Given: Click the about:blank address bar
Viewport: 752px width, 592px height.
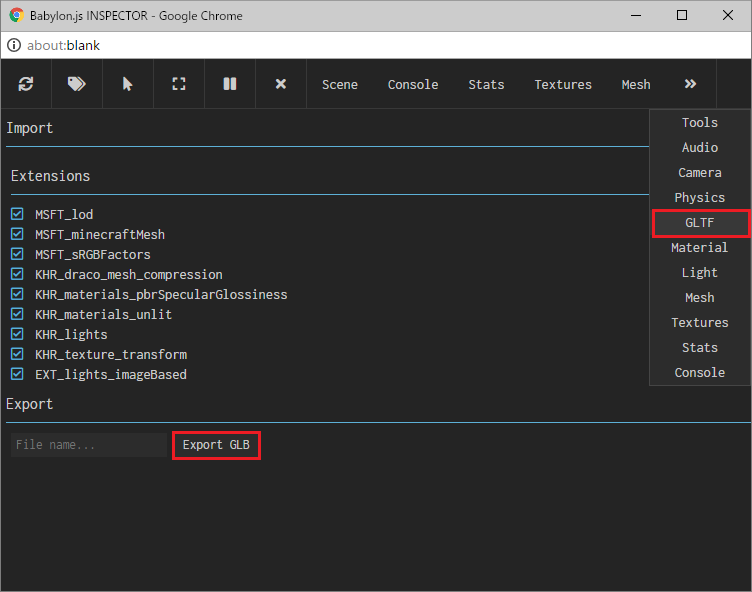Looking at the screenshot, I should coord(63,45).
